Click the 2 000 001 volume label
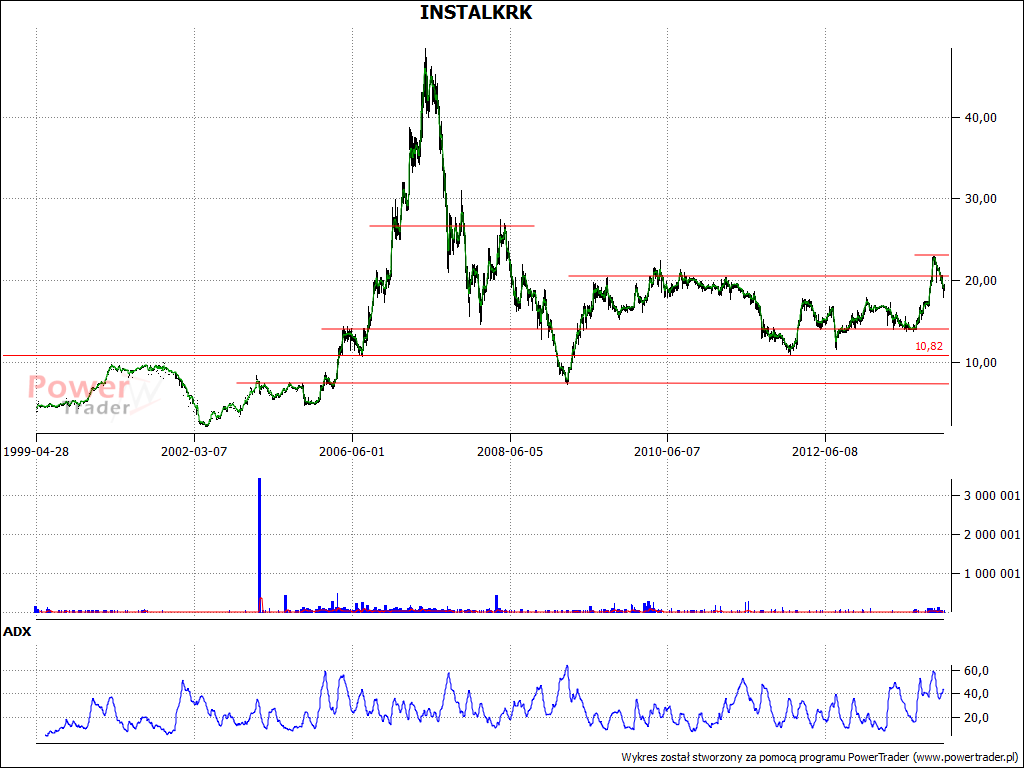The height and width of the screenshot is (768, 1024). click(992, 536)
